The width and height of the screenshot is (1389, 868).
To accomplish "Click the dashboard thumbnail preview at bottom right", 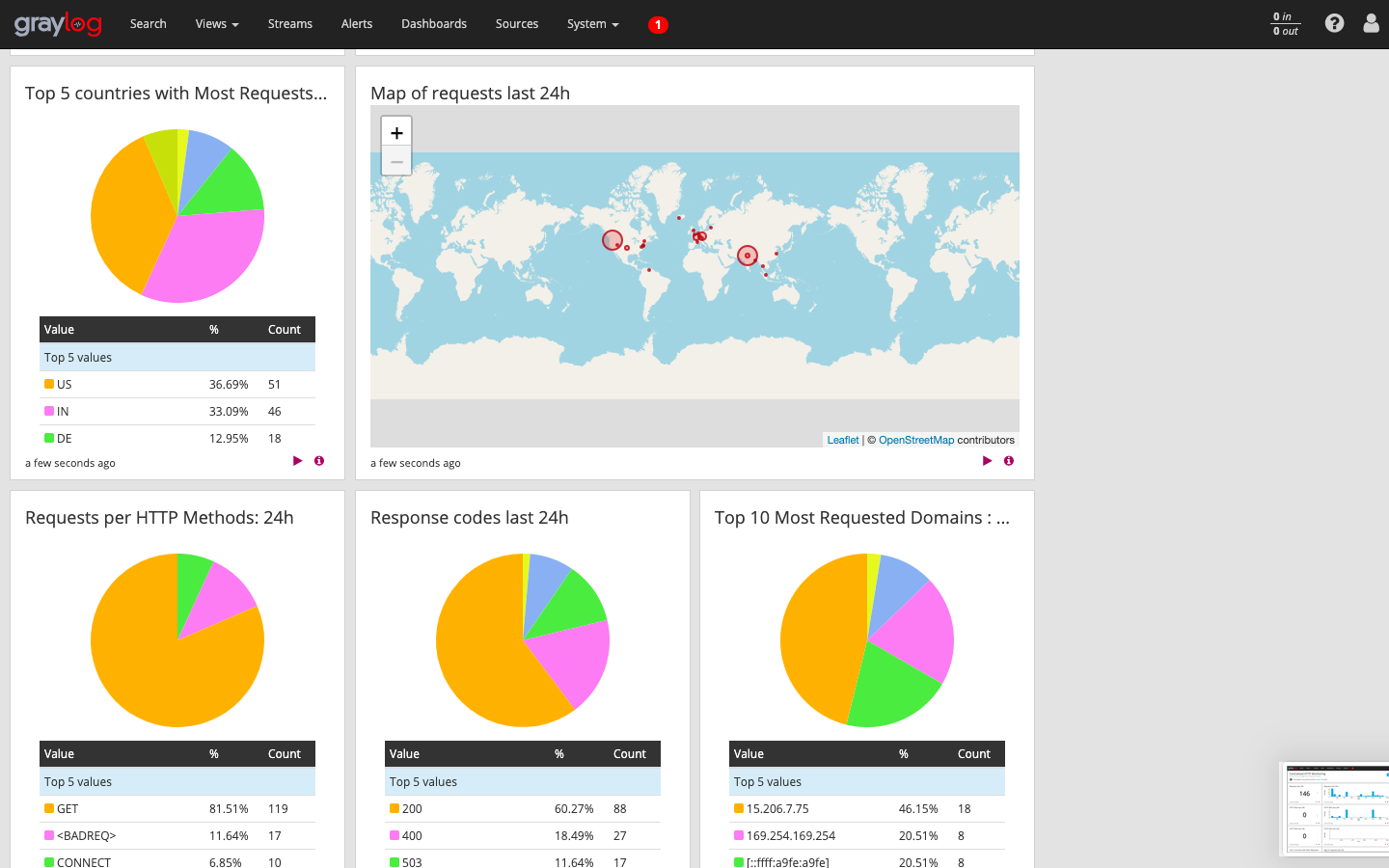I will pos(1335,810).
